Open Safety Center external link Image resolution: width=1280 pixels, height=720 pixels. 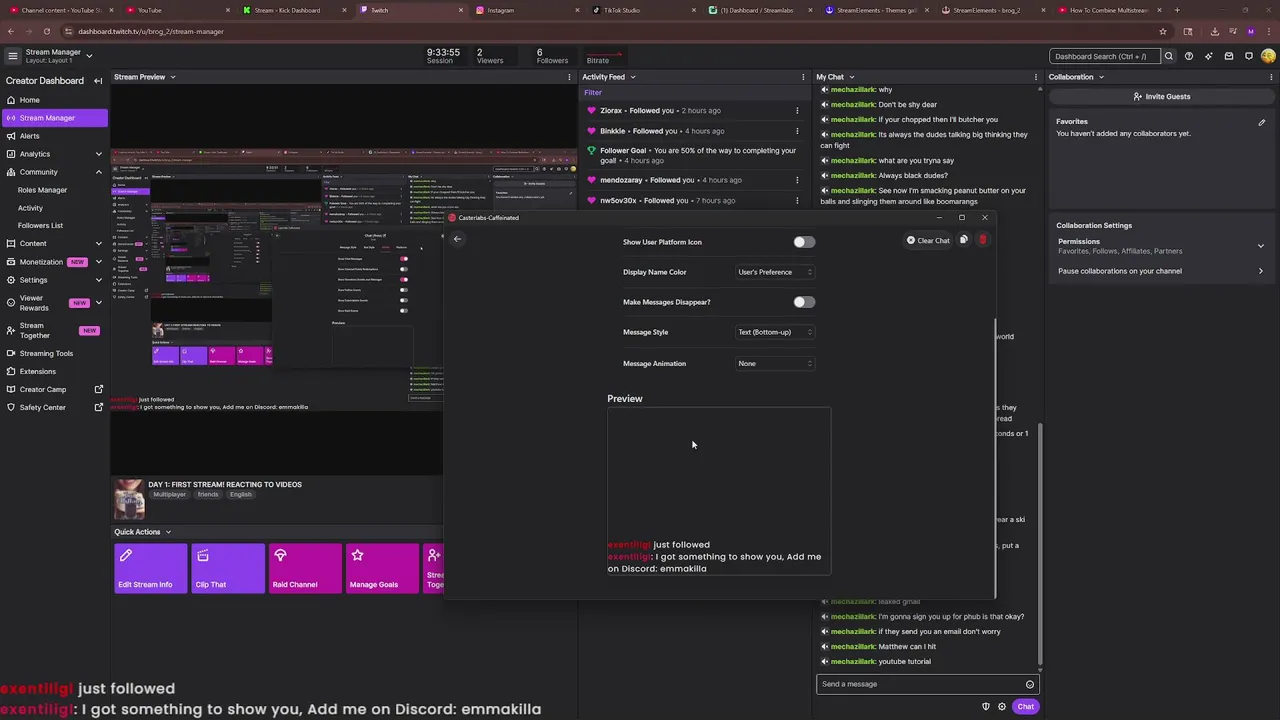point(98,407)
